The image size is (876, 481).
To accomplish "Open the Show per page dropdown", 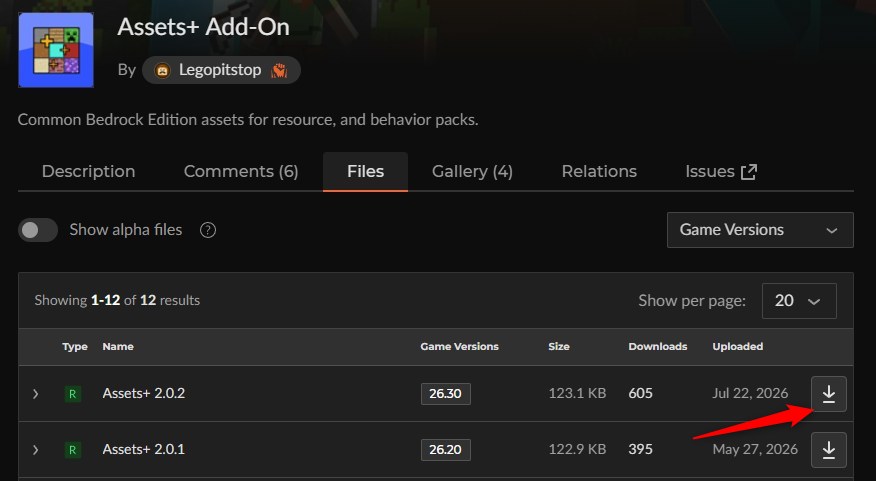I will [799, 301].
